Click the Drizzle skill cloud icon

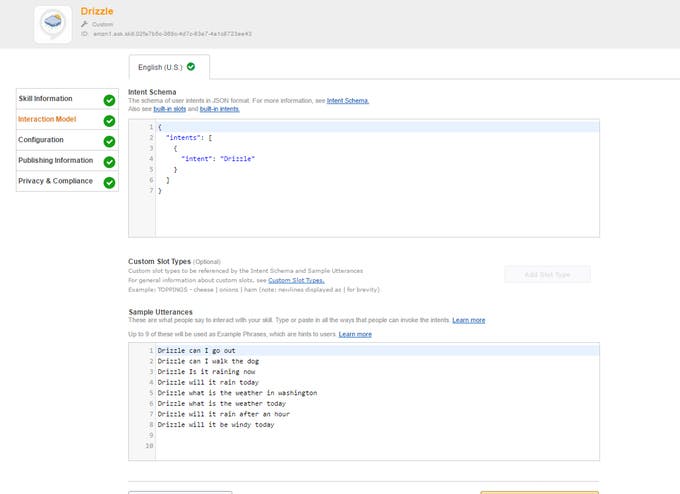[x=53, y=24]
